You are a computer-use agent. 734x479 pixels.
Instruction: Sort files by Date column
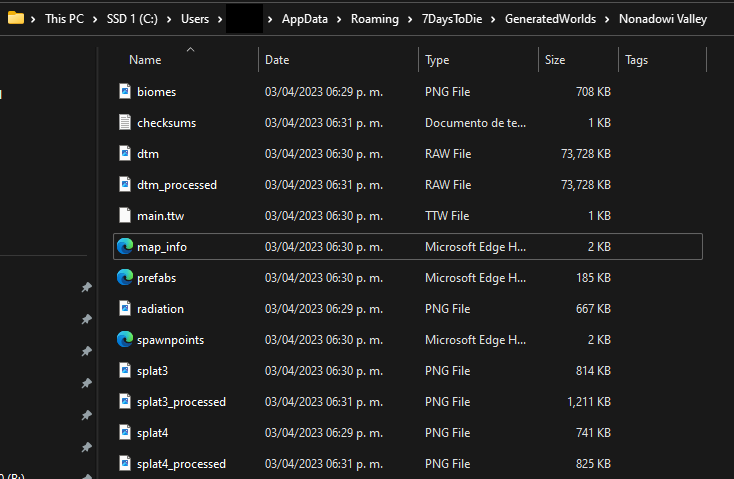(277, 59)
